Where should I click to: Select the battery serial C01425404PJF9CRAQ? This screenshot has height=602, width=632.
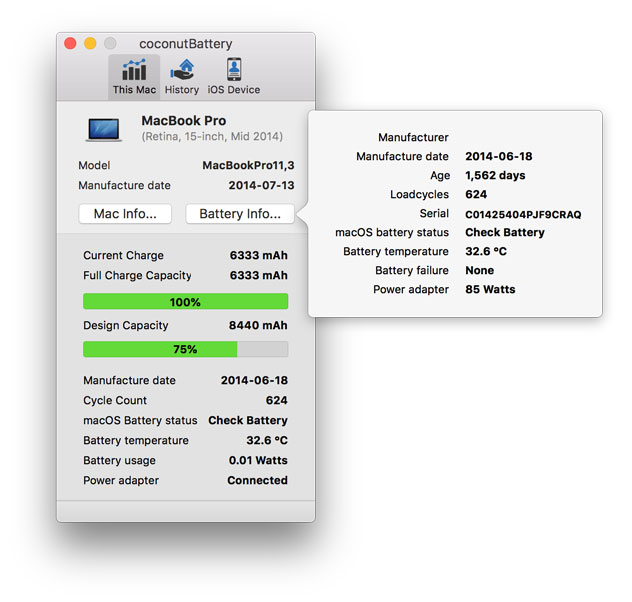point(523,214)
